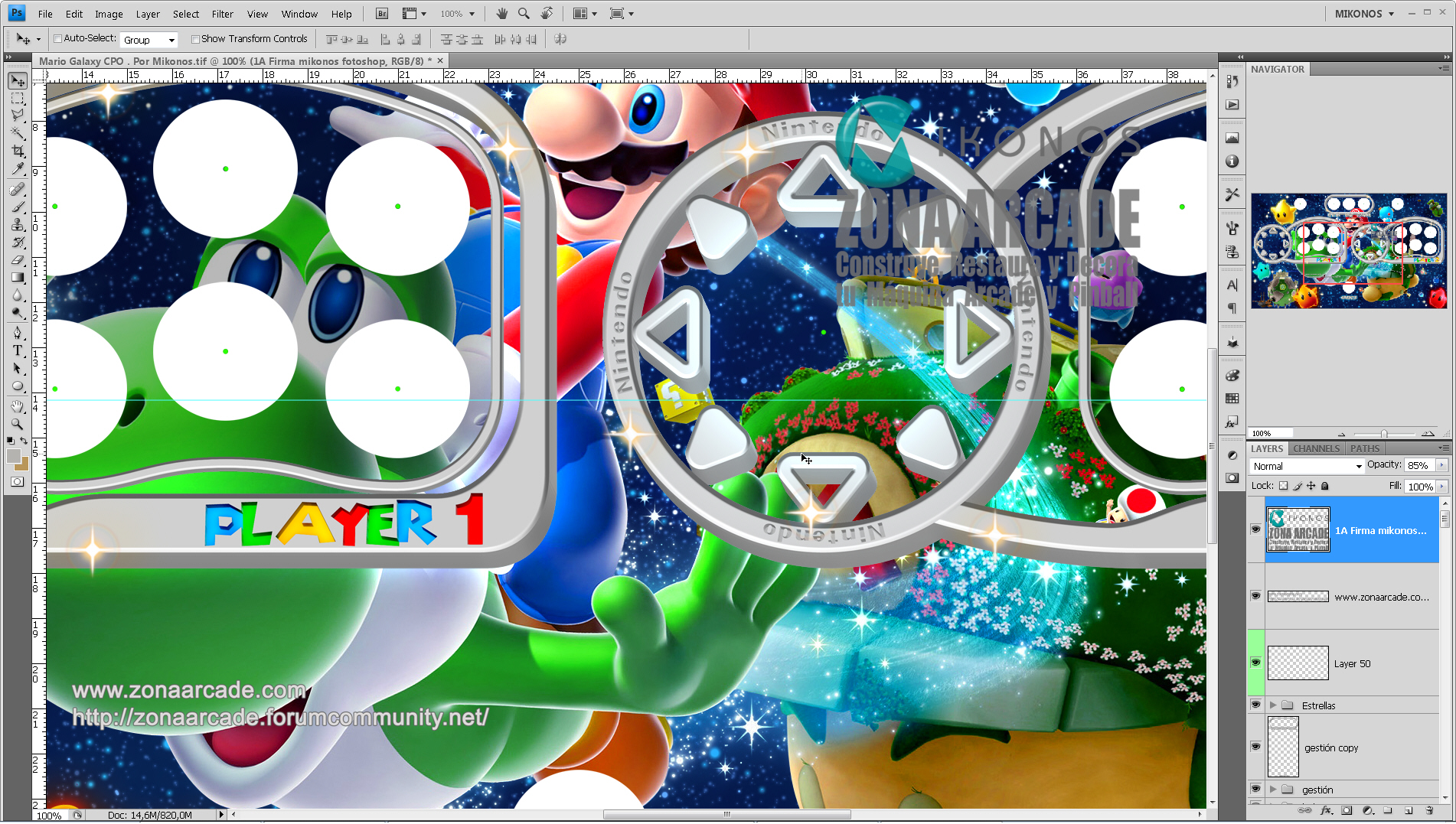Image resolution: width=1456 pixels, height=824 pixels.
Task: Open the layer style fx menu
Action: coord(1327,810)
